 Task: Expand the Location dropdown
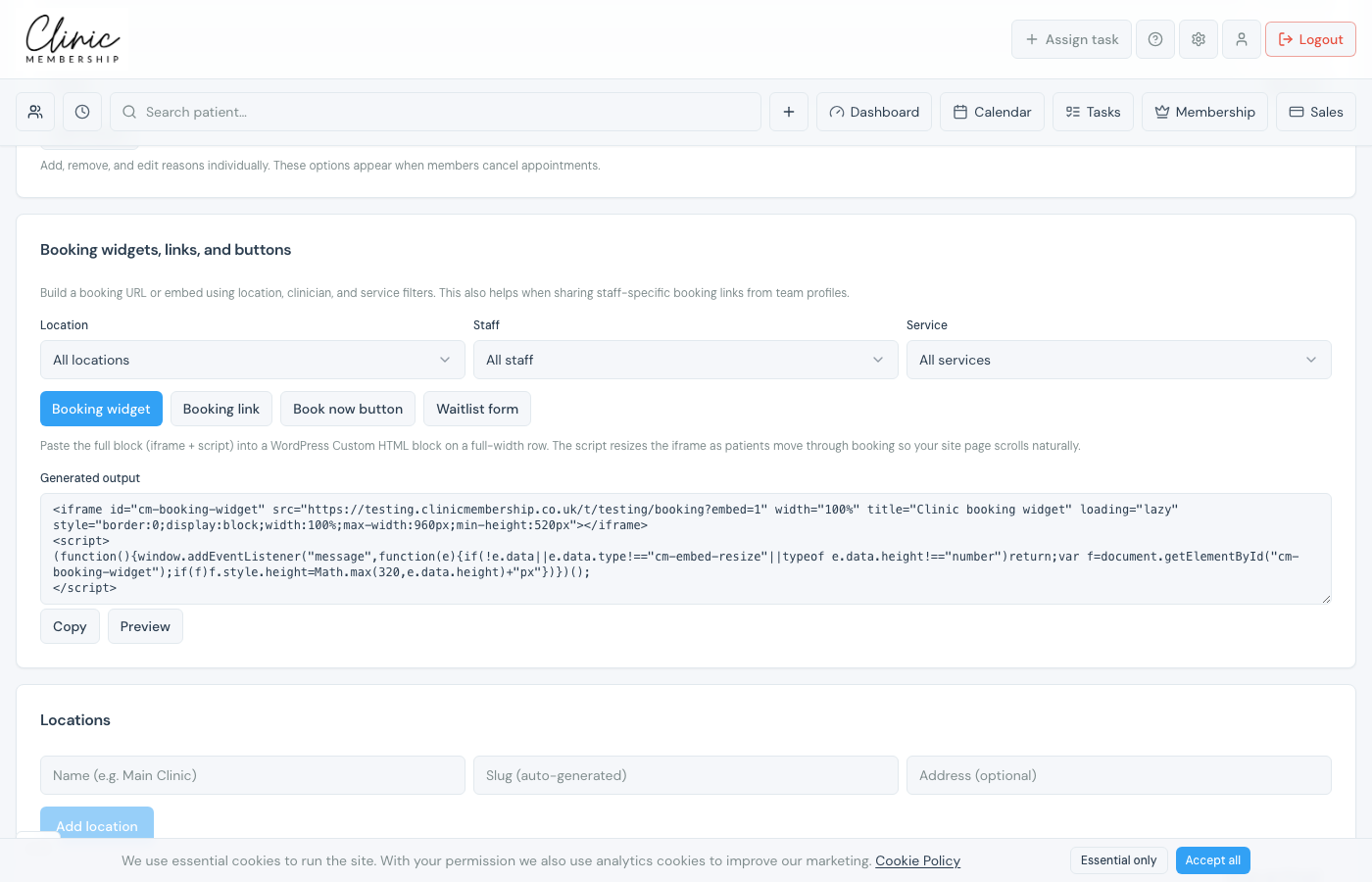[253, 360]
